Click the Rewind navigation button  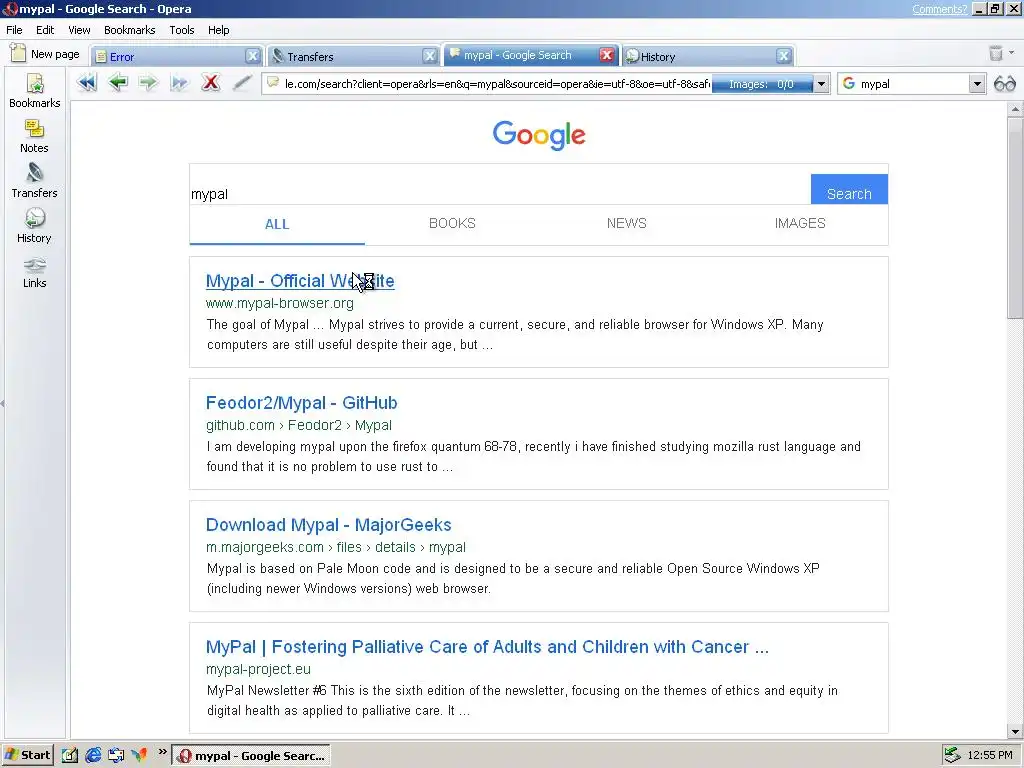(86, 83)
